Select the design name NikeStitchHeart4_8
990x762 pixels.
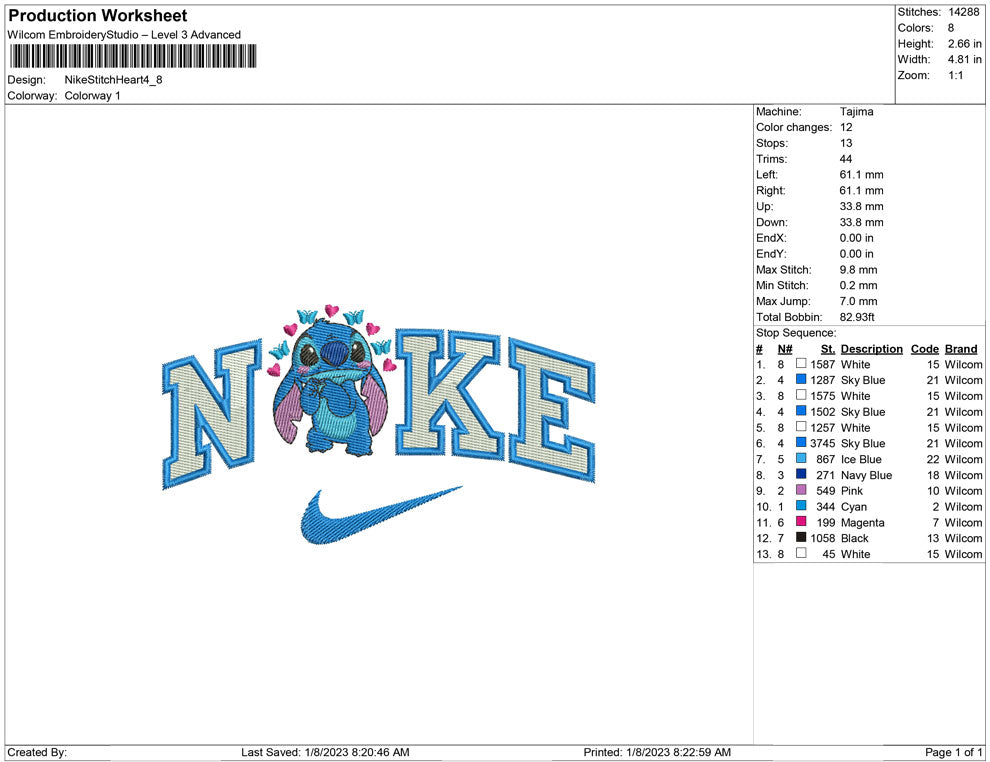click(x=114, y=80)
